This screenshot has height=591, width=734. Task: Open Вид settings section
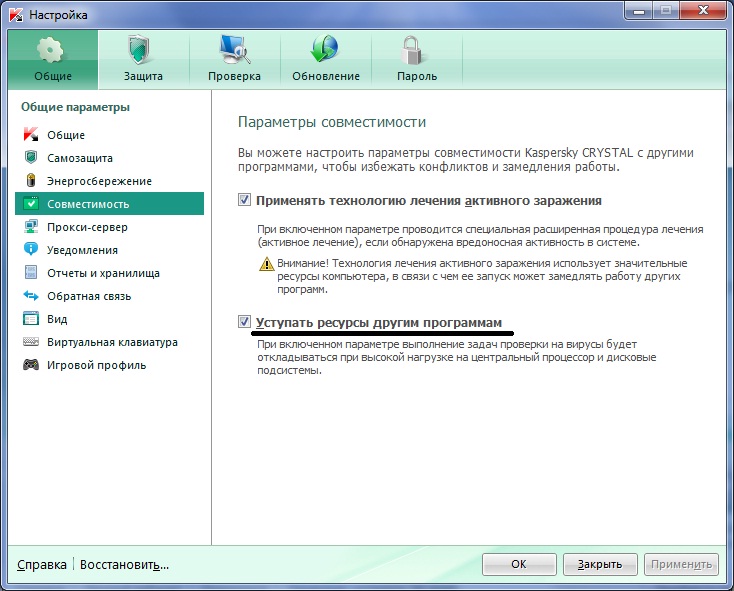click(110, 319)
